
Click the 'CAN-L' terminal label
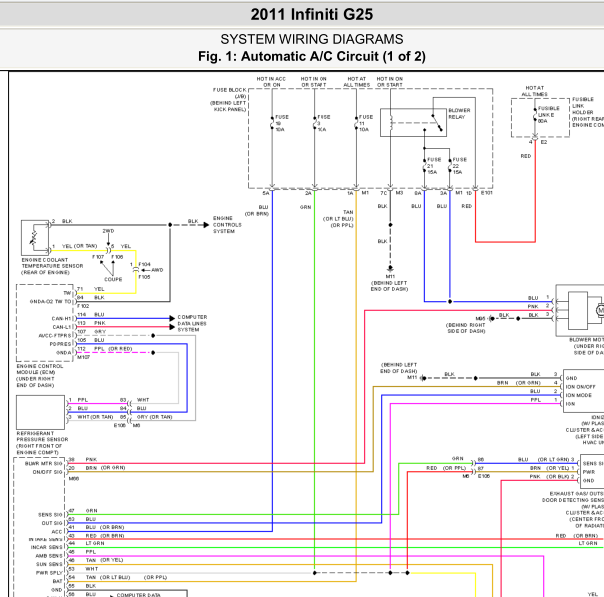[62, 327]
